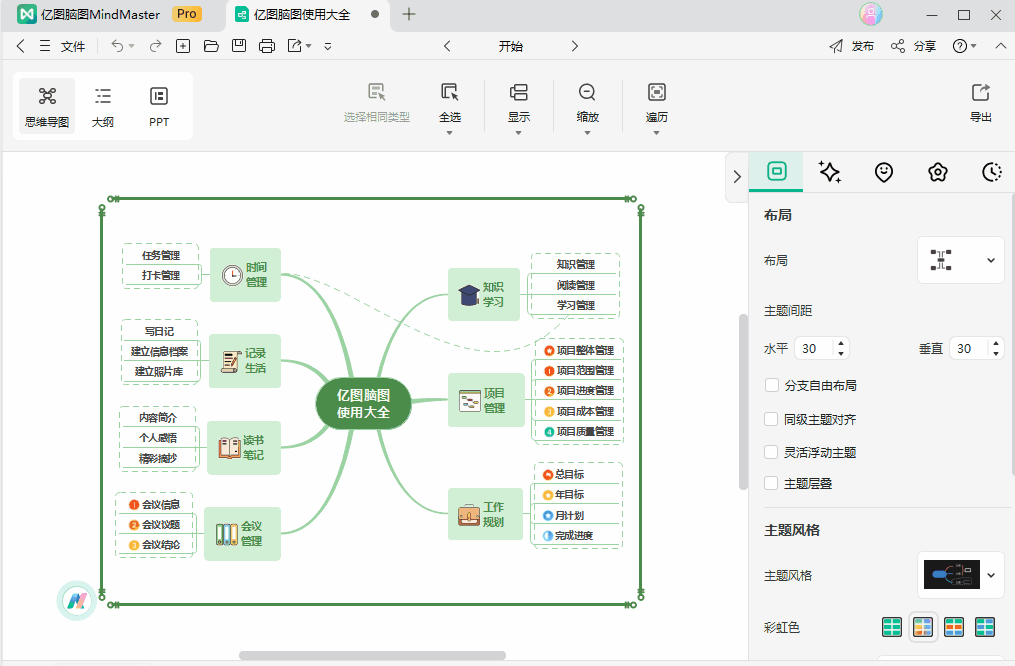
Task: Select the fourth rainbow color scheme
Action: pyautogui.click(x=985, y=627)
